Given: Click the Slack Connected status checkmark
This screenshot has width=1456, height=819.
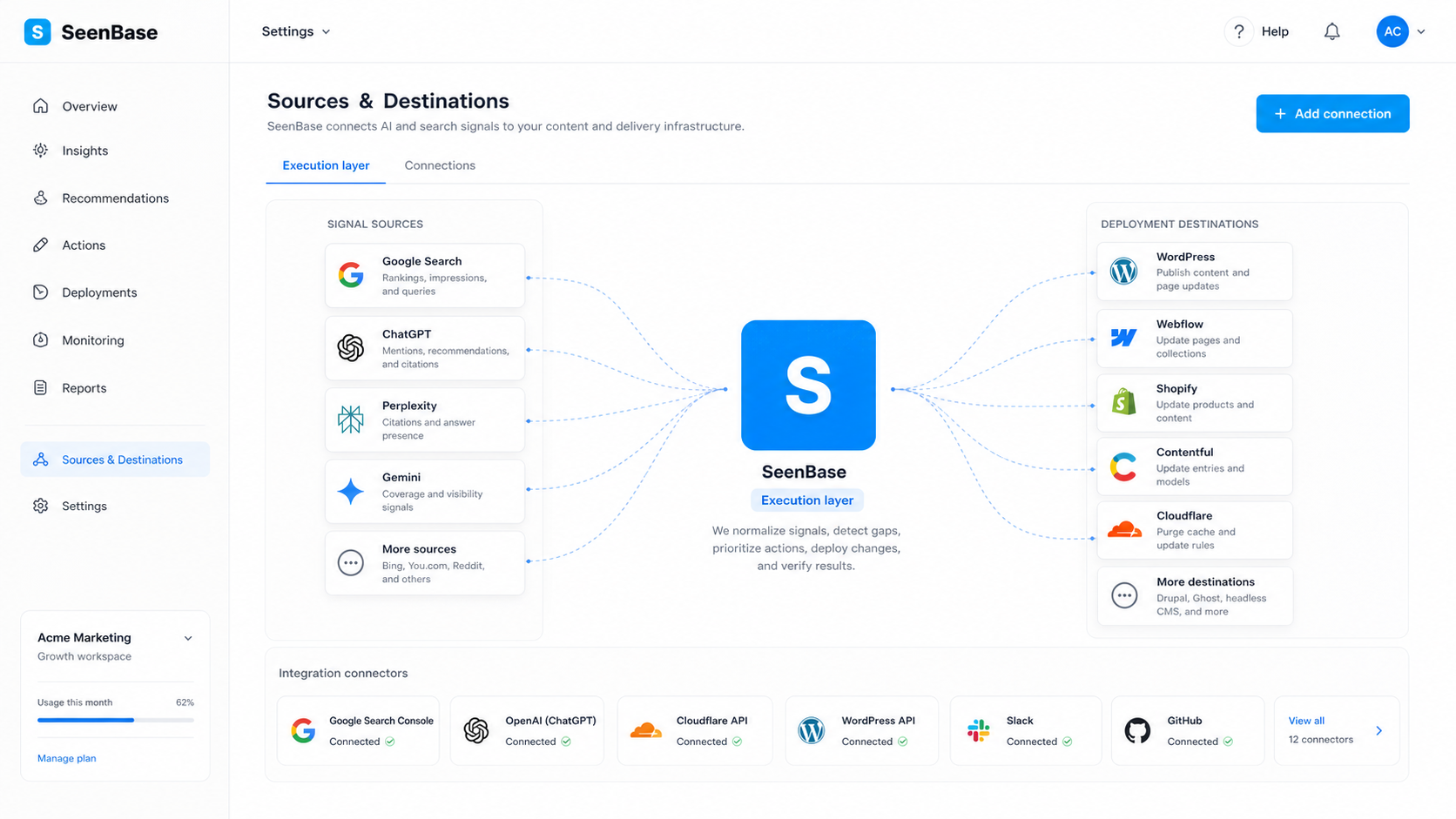Looking at the screenshot, I should pyautogui.click(x=1068, y=742).
